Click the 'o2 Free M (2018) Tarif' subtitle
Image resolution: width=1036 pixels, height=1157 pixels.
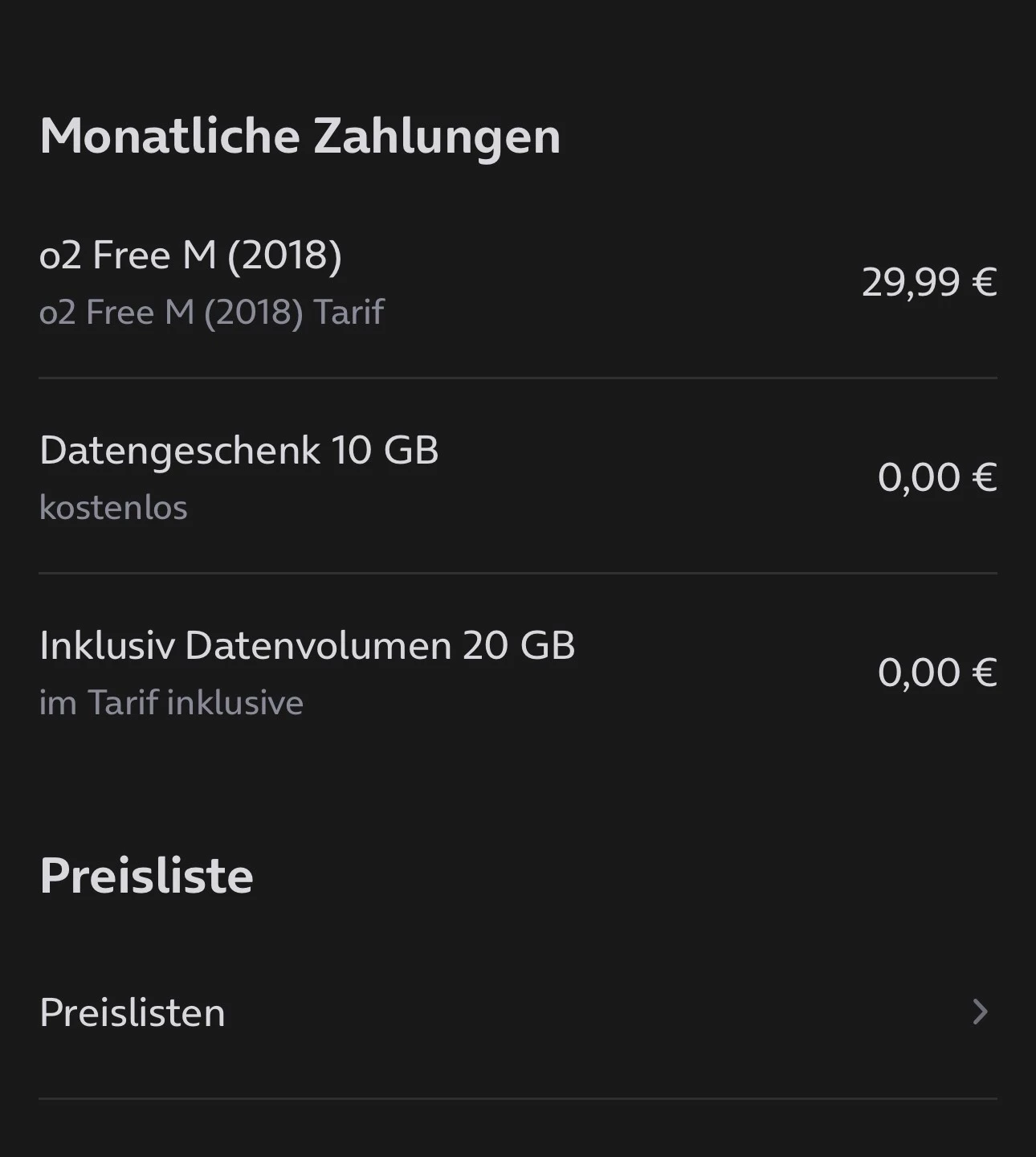(x=211, y=312)
